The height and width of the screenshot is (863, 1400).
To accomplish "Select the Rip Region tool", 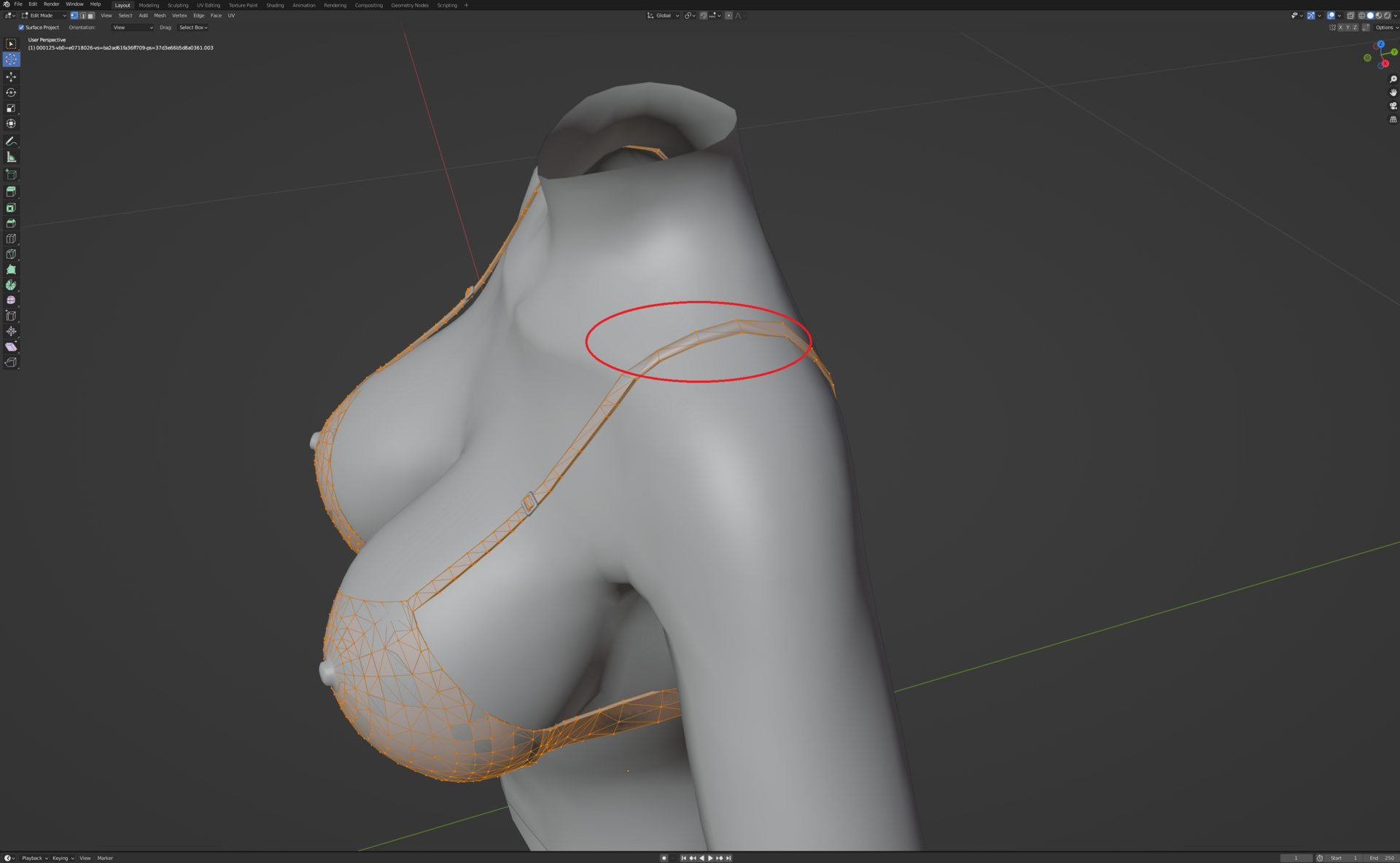I will pos(11,362).
